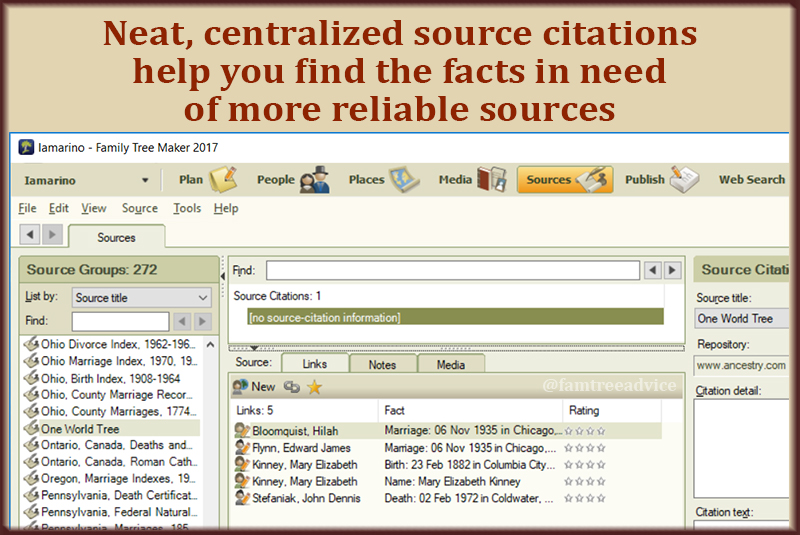
Task: Select Ohio Marriage Index source
Action: click(x=110, y=361)
